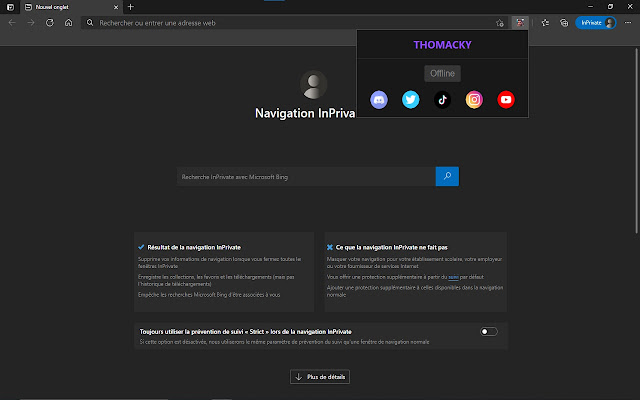Click the search icon in address bar

(x=90, y=23)
